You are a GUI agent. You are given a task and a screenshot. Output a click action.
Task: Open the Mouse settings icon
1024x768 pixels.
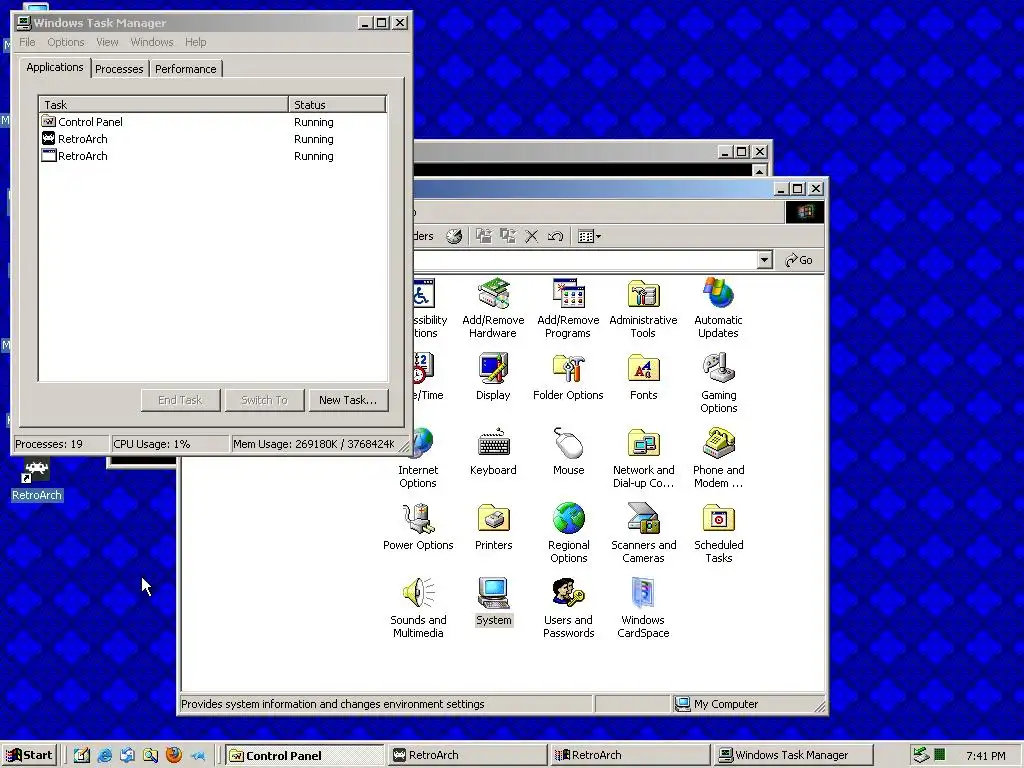click(568, 452)
